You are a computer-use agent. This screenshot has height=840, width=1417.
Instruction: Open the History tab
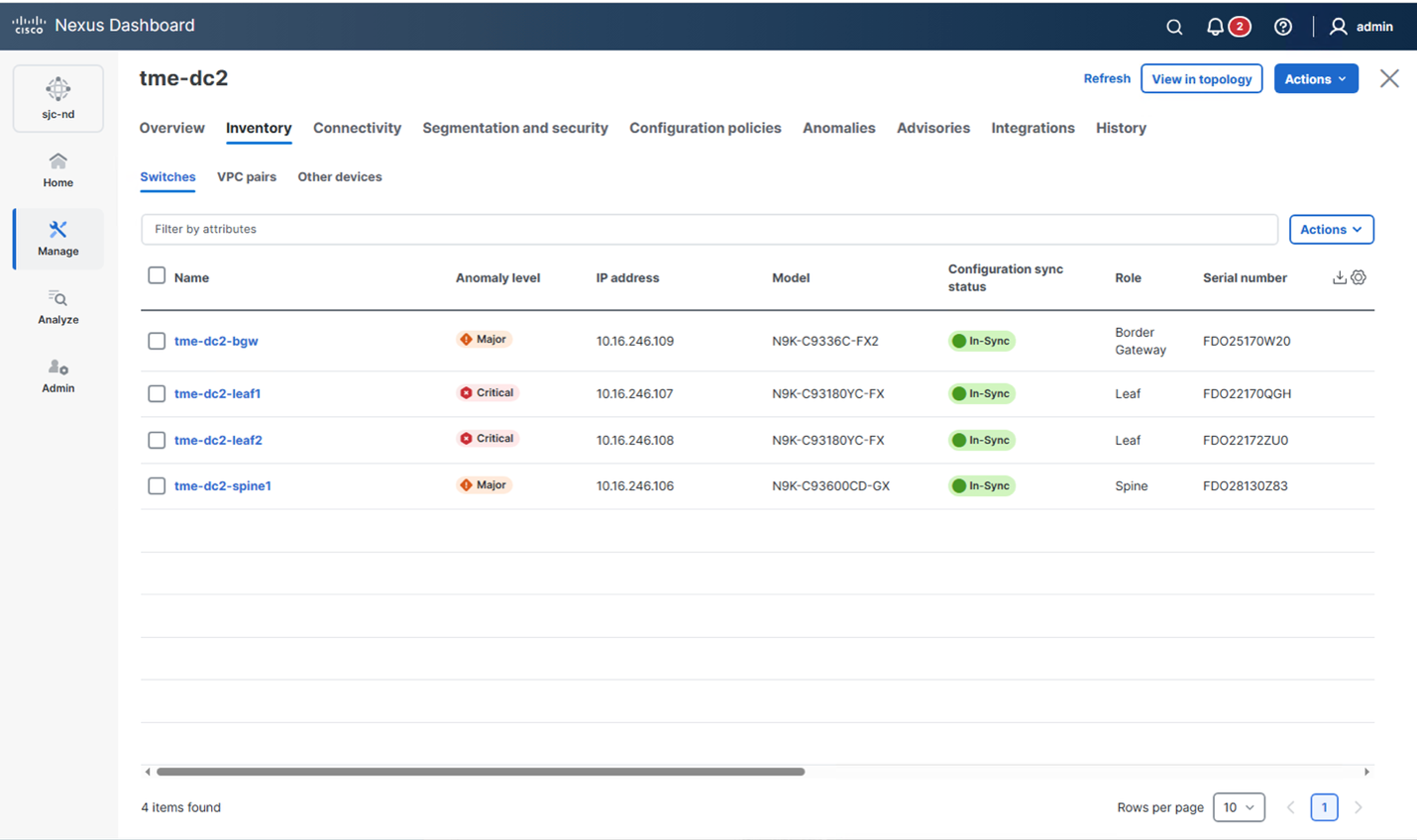pyautogui.click(x=1121, y=128)
